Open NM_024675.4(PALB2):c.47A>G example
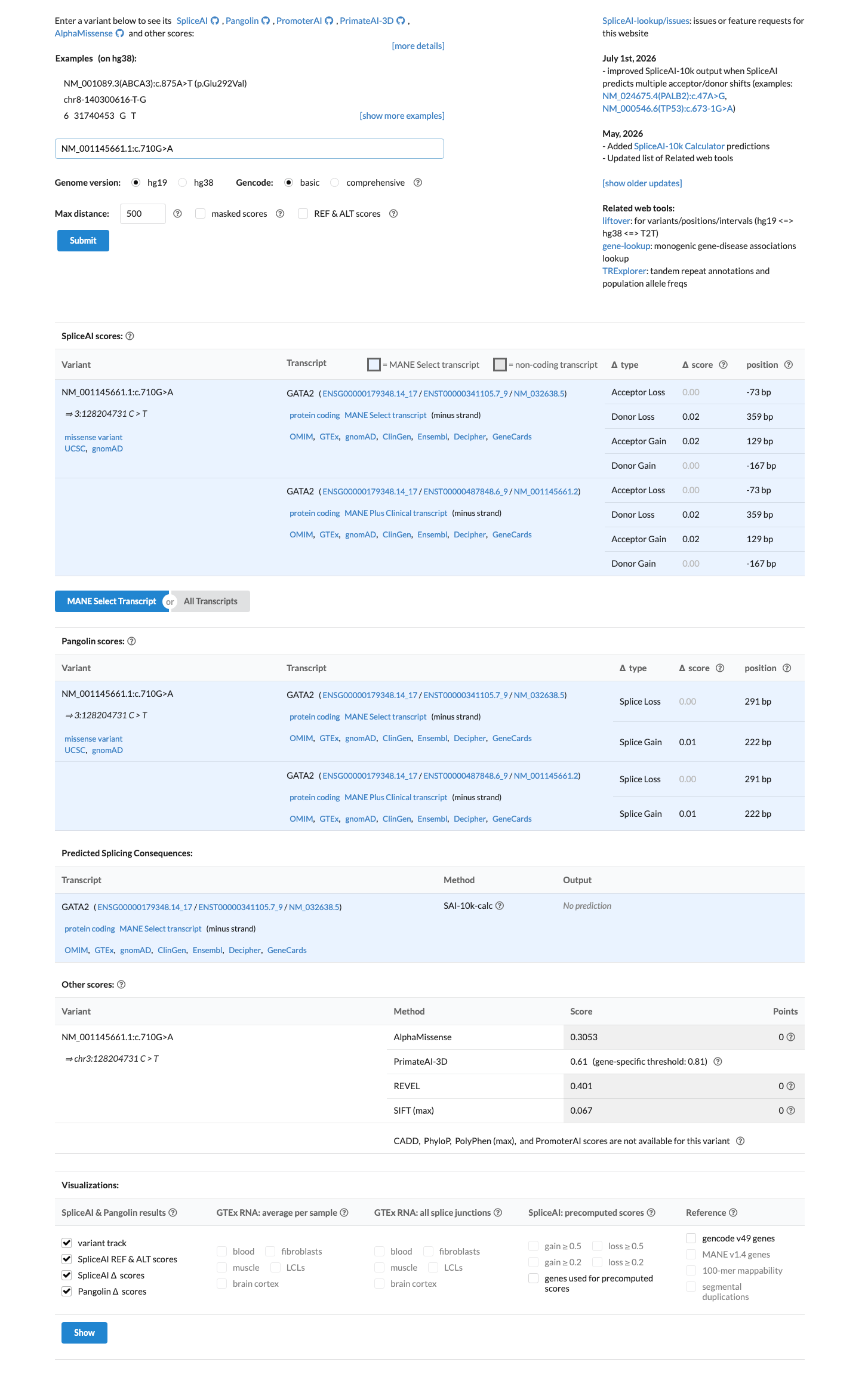 tap(664, 96)
